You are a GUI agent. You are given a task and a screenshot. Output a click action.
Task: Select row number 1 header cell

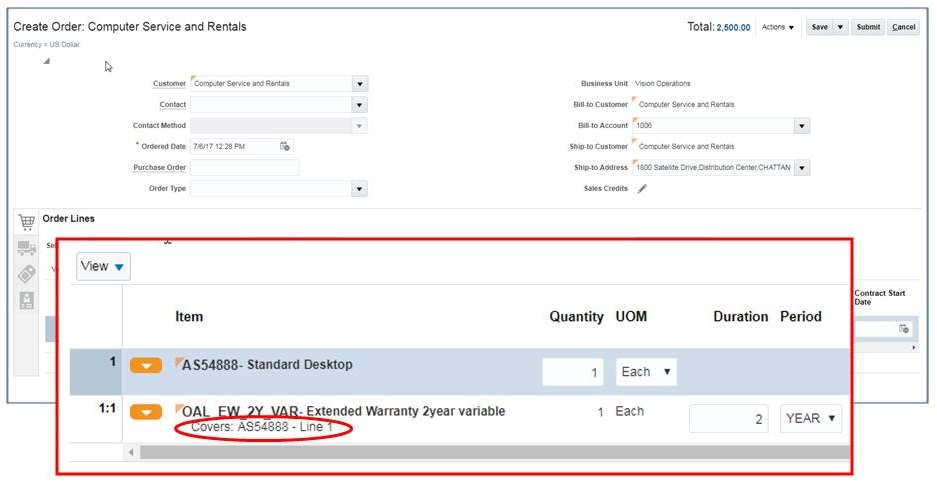click(96, 372)
